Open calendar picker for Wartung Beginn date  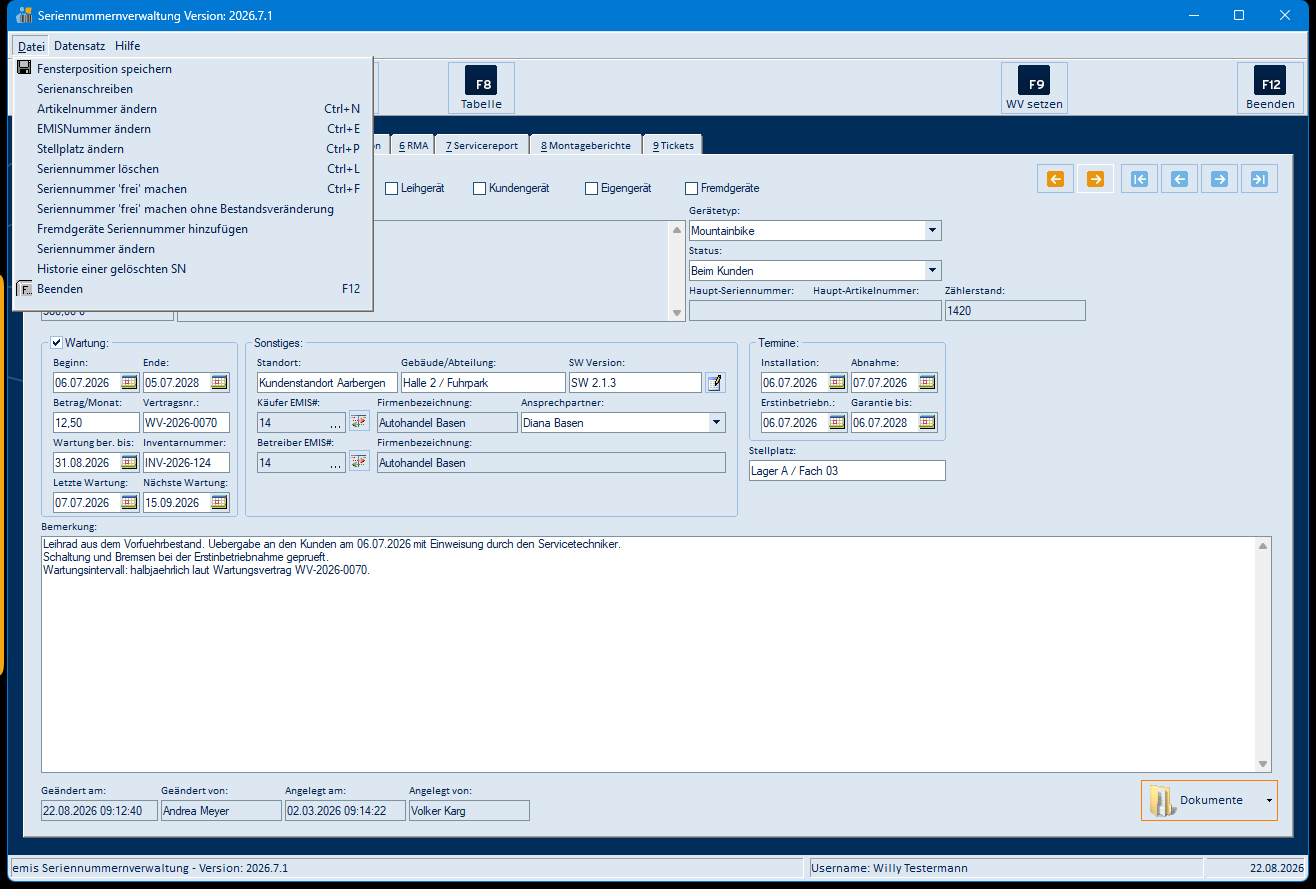[x=129, y=382]
